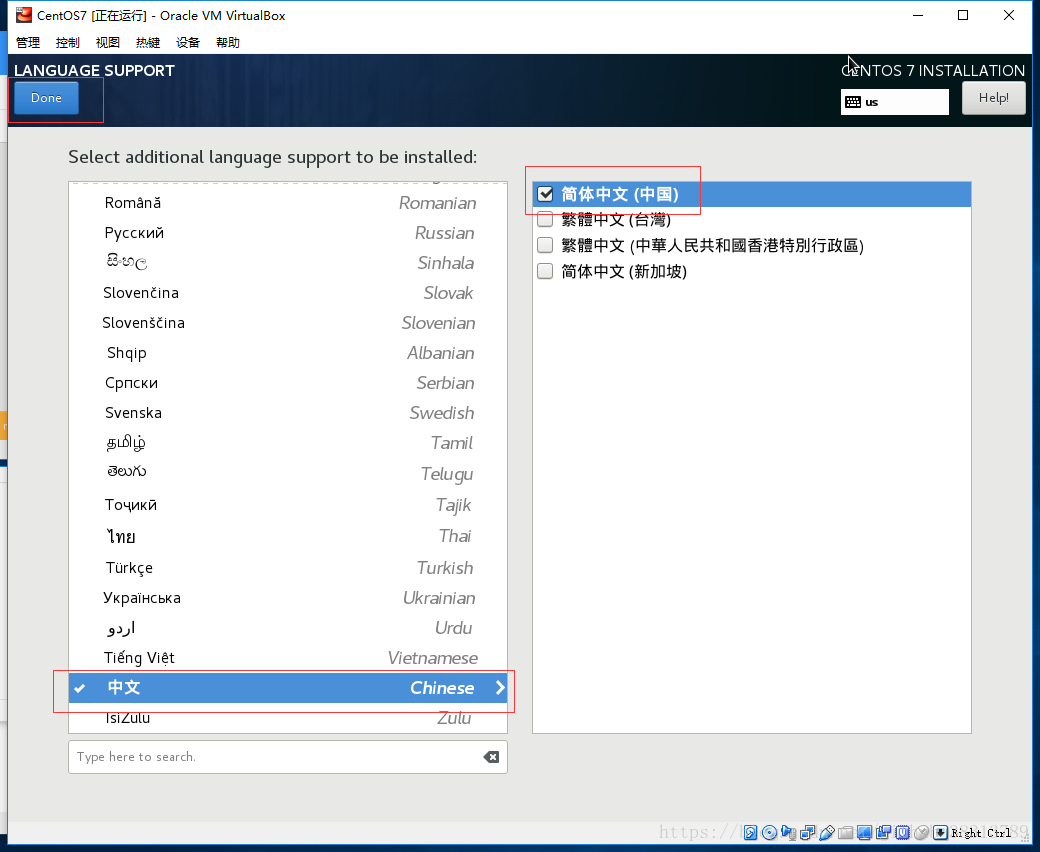Select the 中文 Chinese language row
1040x852 pixels.
[x=288, y=688]
